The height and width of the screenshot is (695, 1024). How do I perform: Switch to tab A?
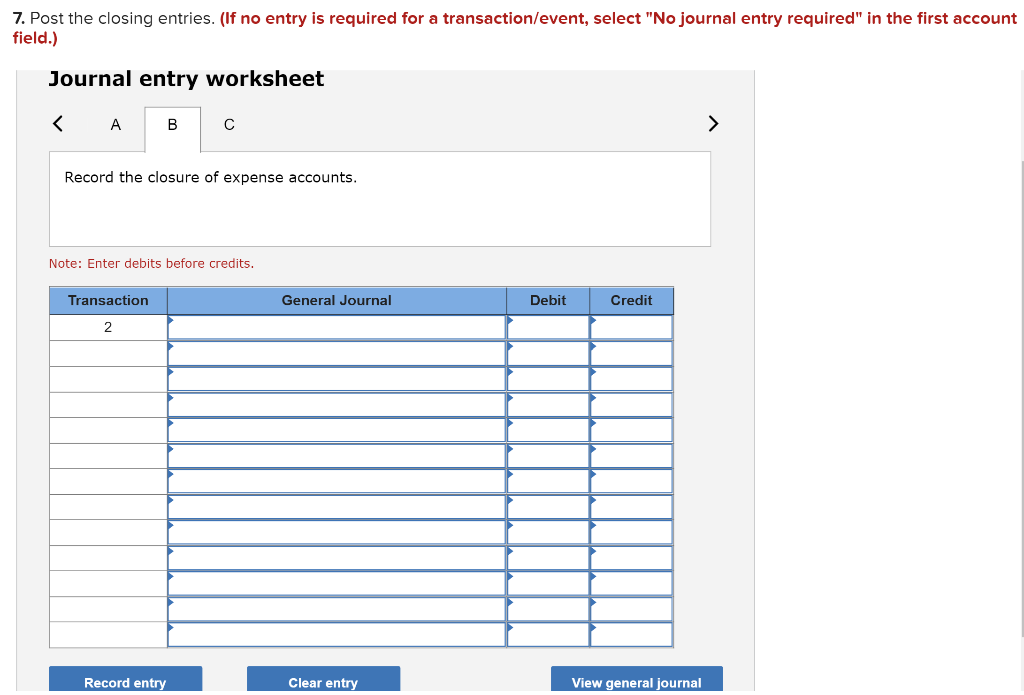tap(116, 125)
